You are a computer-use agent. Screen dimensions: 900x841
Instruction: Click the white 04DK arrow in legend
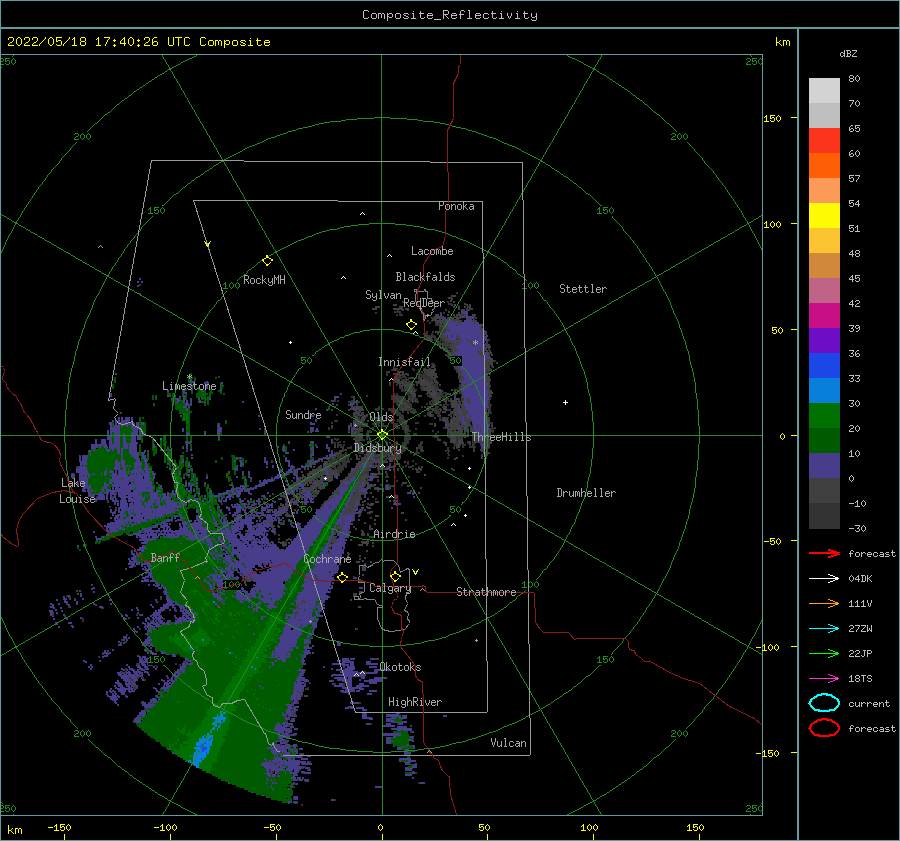tap(824, 578)
